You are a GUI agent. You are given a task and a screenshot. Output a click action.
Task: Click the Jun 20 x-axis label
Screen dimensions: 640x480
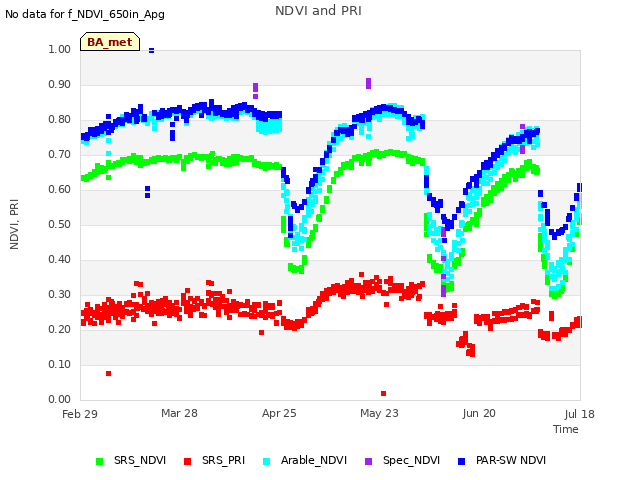479,413
